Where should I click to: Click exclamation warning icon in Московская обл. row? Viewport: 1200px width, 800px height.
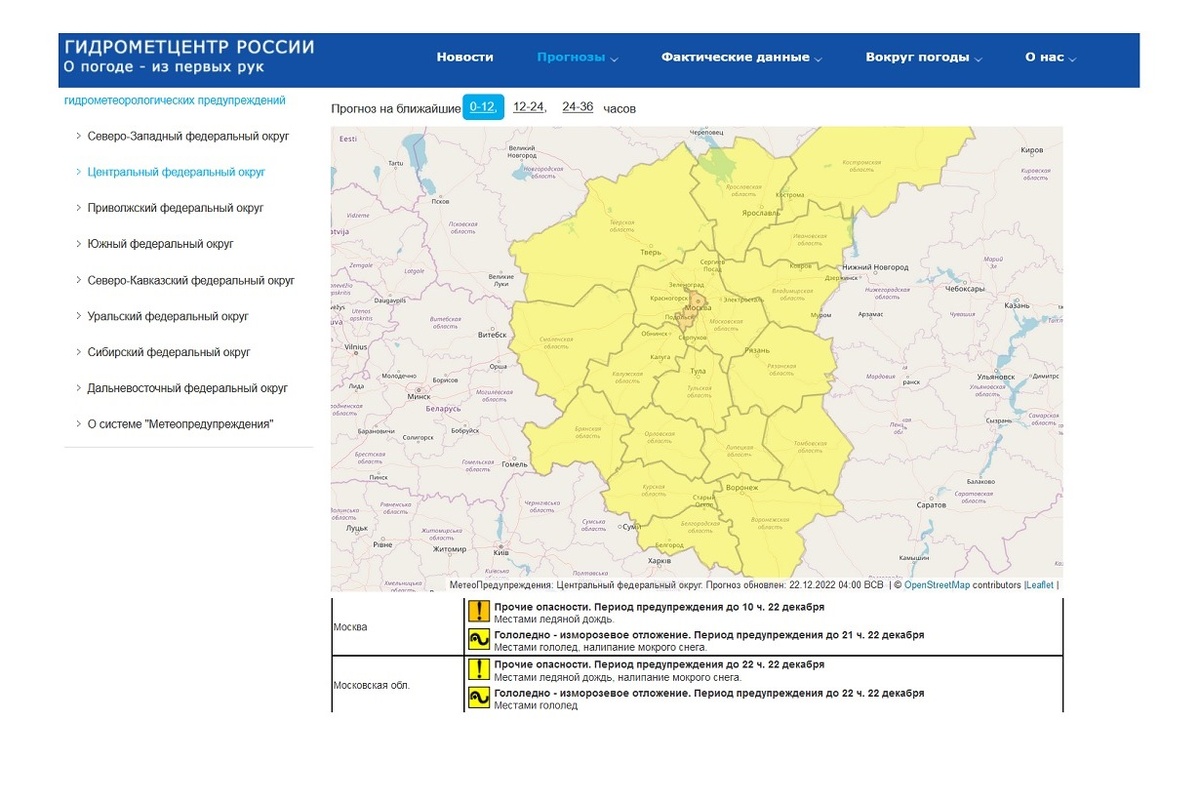(x=479, y=669)
